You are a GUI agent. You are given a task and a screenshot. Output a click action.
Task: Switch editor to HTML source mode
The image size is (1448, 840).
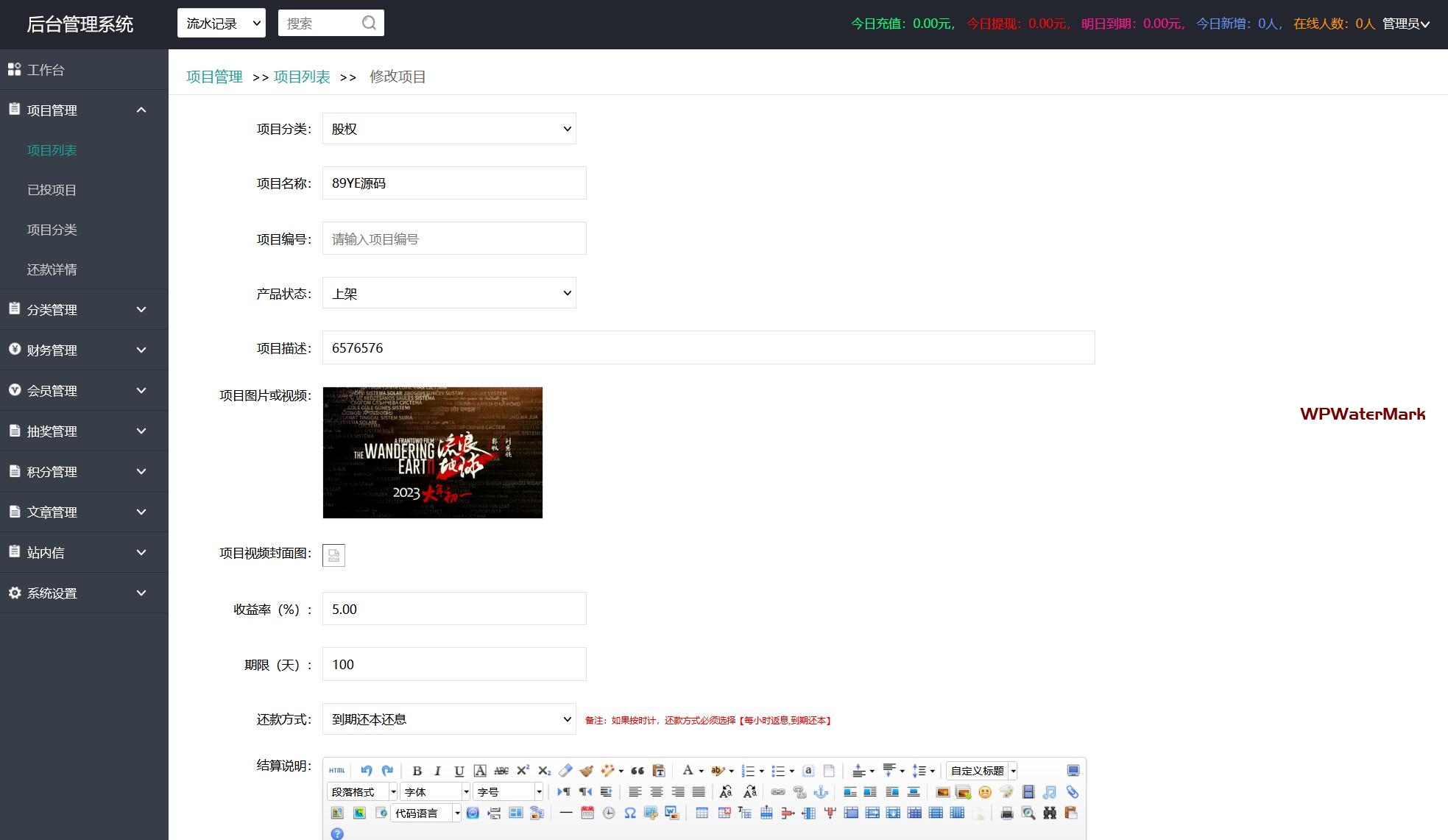[x=337, y=771]
